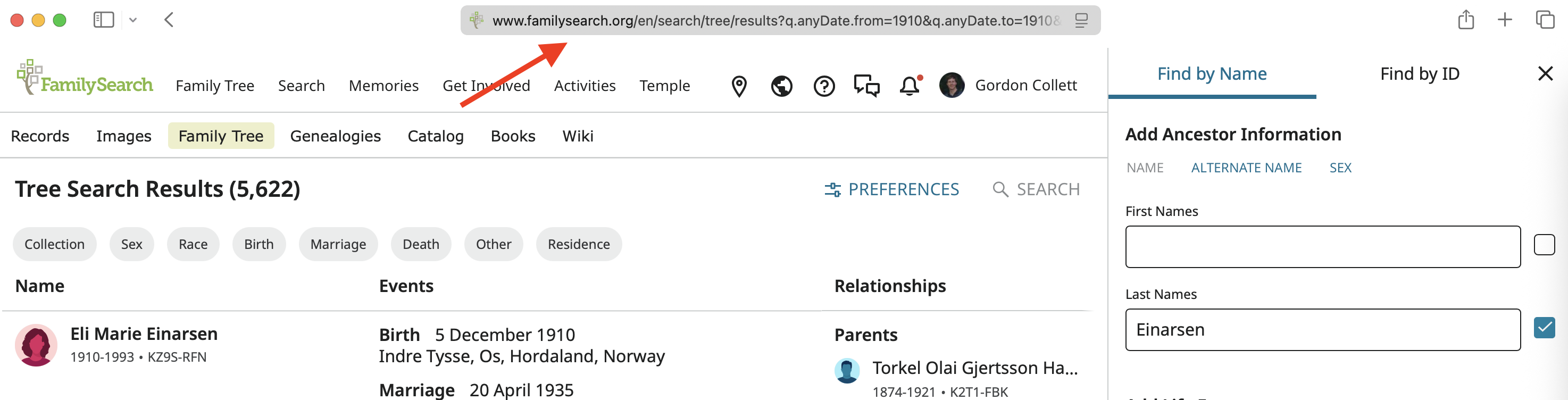
Task: Open the tab group chevron menu
Action: [134, 20]
